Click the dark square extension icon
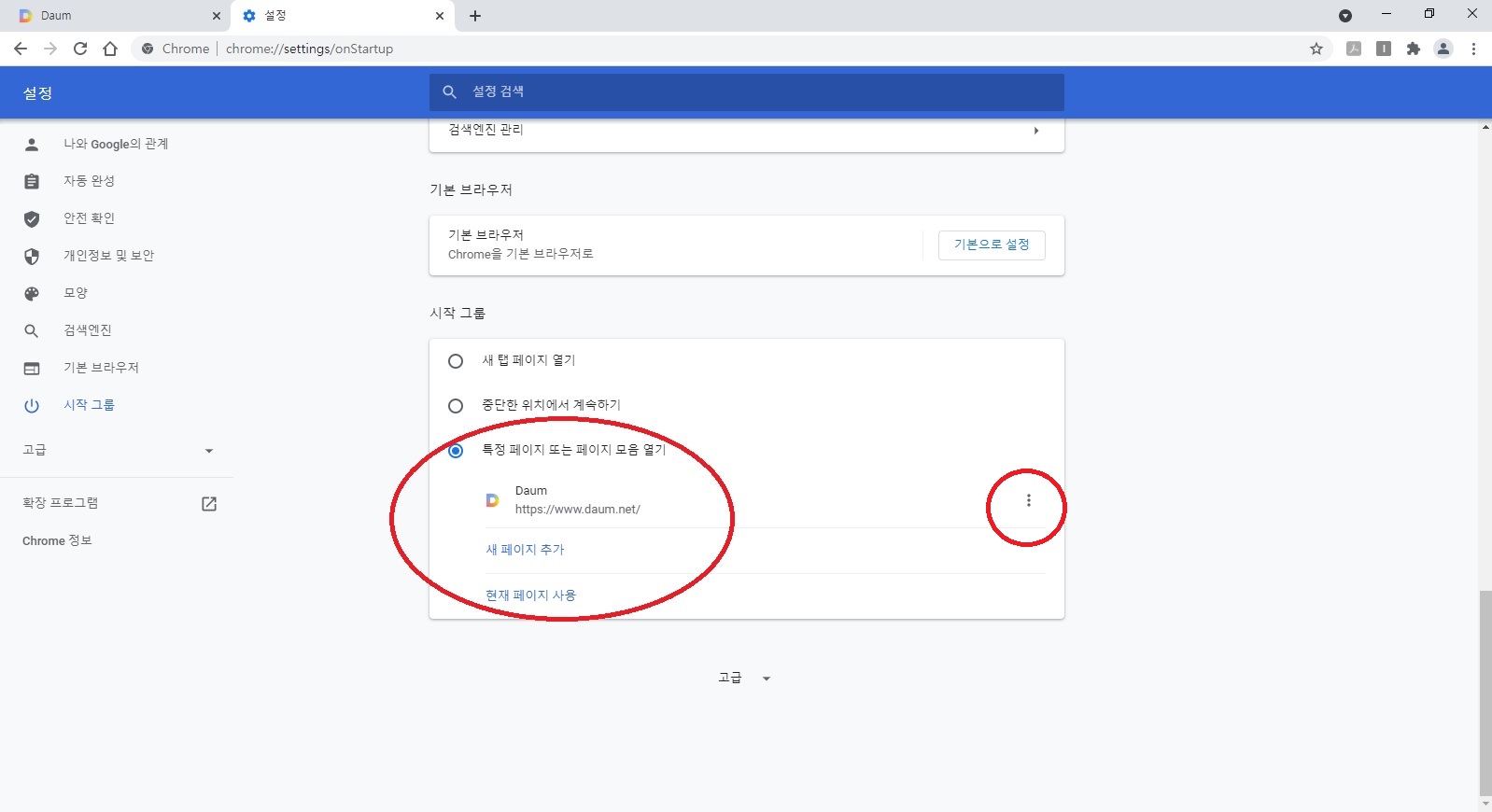Image resolution: width=1492 pixels, height=812 pixels. [1384, 49]
